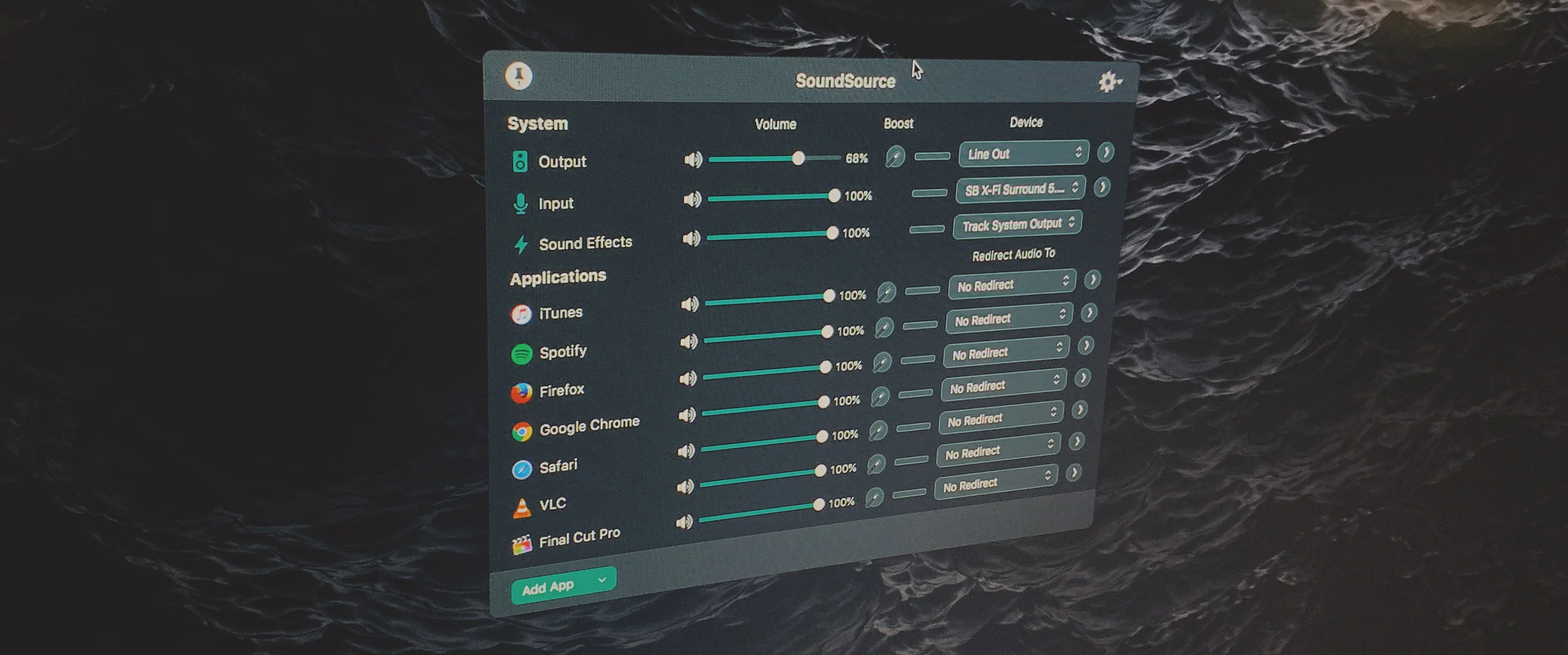1568x655 pixels.
Task: Click the Sound Effects volume slider
Action: [773, 235]
